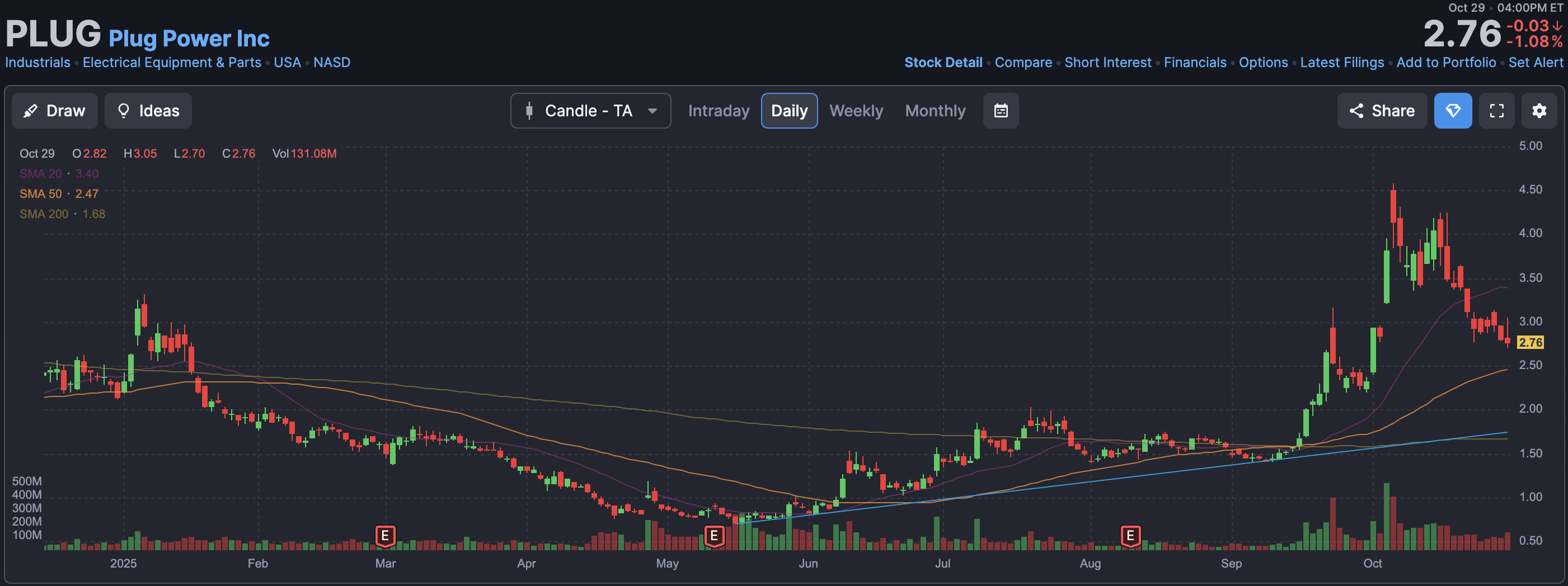
Task: Switch to the Monthly timeframe
Action: (935, 111)
